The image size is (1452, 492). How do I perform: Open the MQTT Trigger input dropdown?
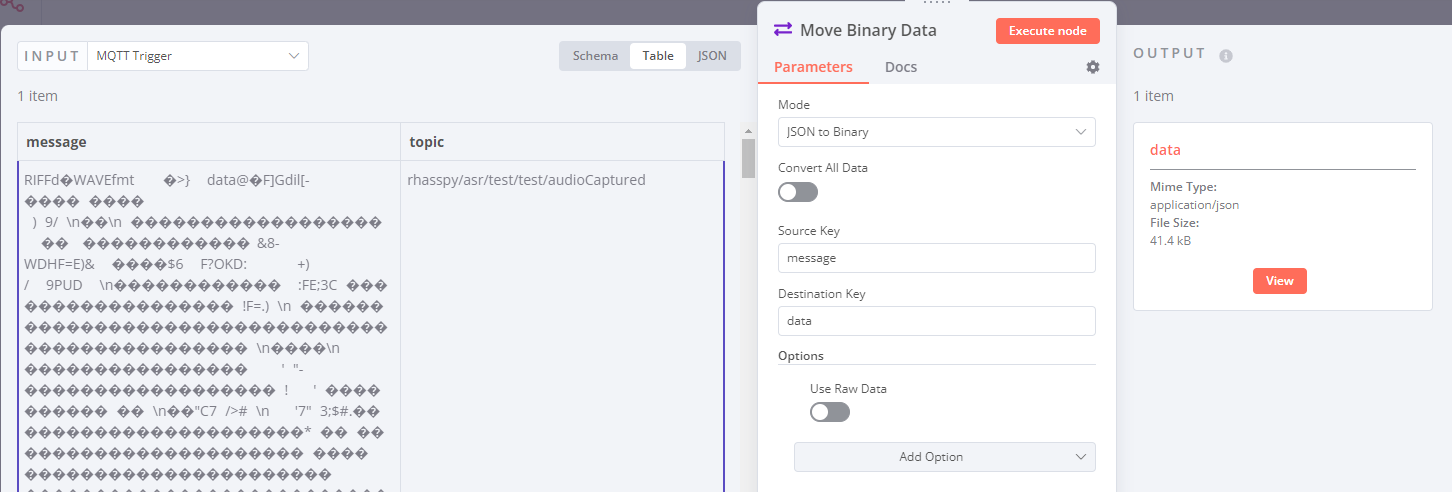tap(198, 56)
